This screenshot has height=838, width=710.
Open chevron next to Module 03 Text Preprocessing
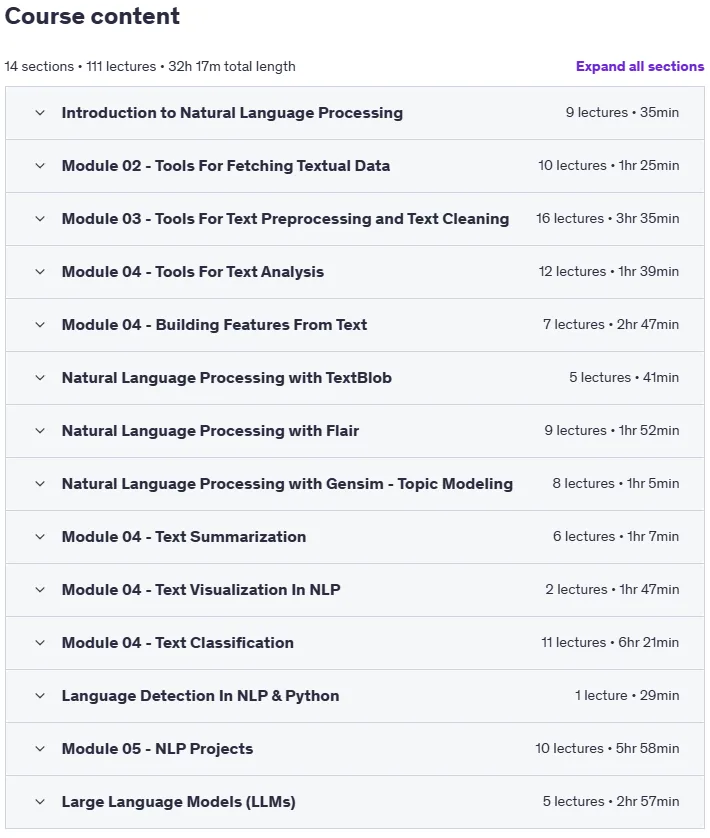[x=40, y=219]
